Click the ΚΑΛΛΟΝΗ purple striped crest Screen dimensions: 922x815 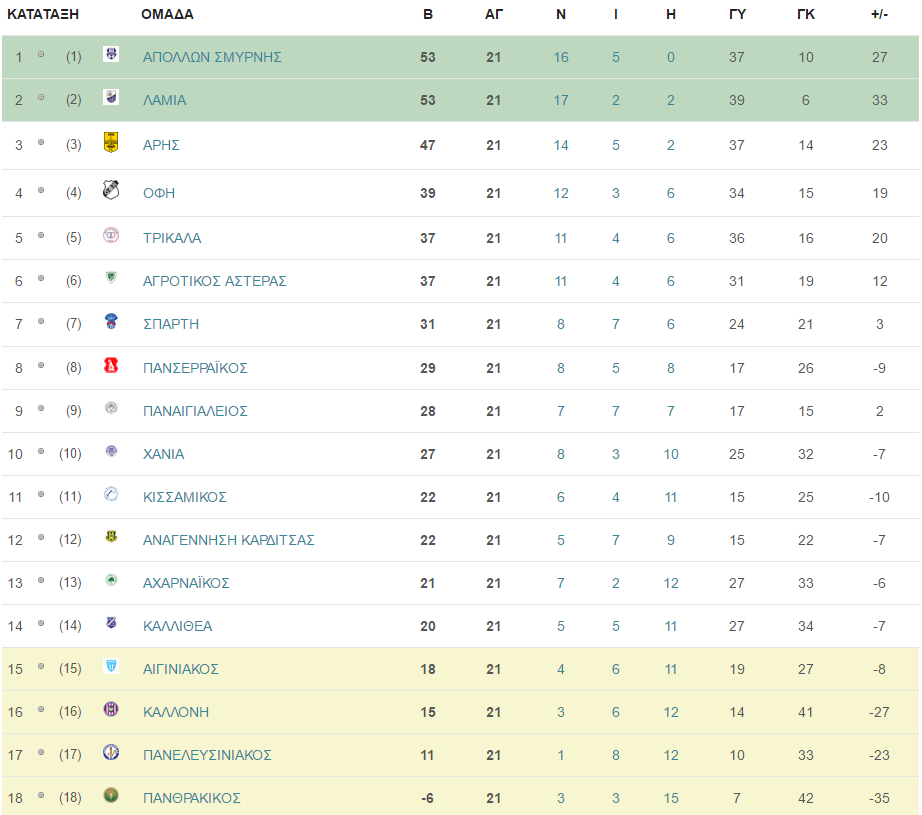tap(111, 709)
